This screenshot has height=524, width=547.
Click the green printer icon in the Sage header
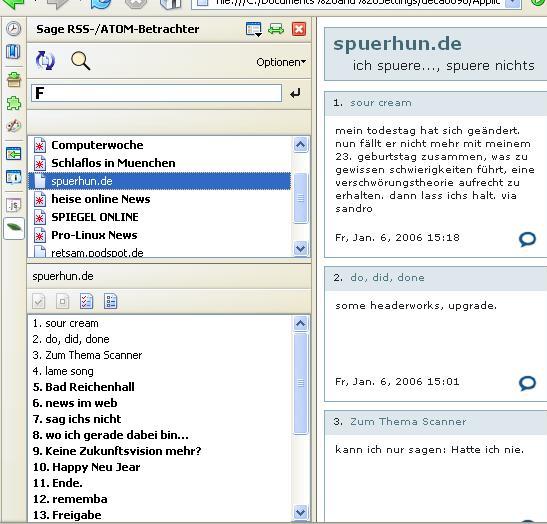276,29
